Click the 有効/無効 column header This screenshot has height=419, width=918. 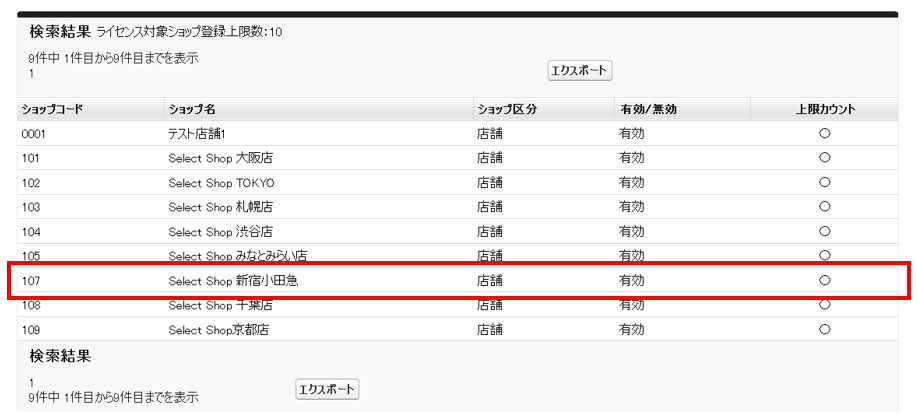pyautogui.click(x=647, y=109)
